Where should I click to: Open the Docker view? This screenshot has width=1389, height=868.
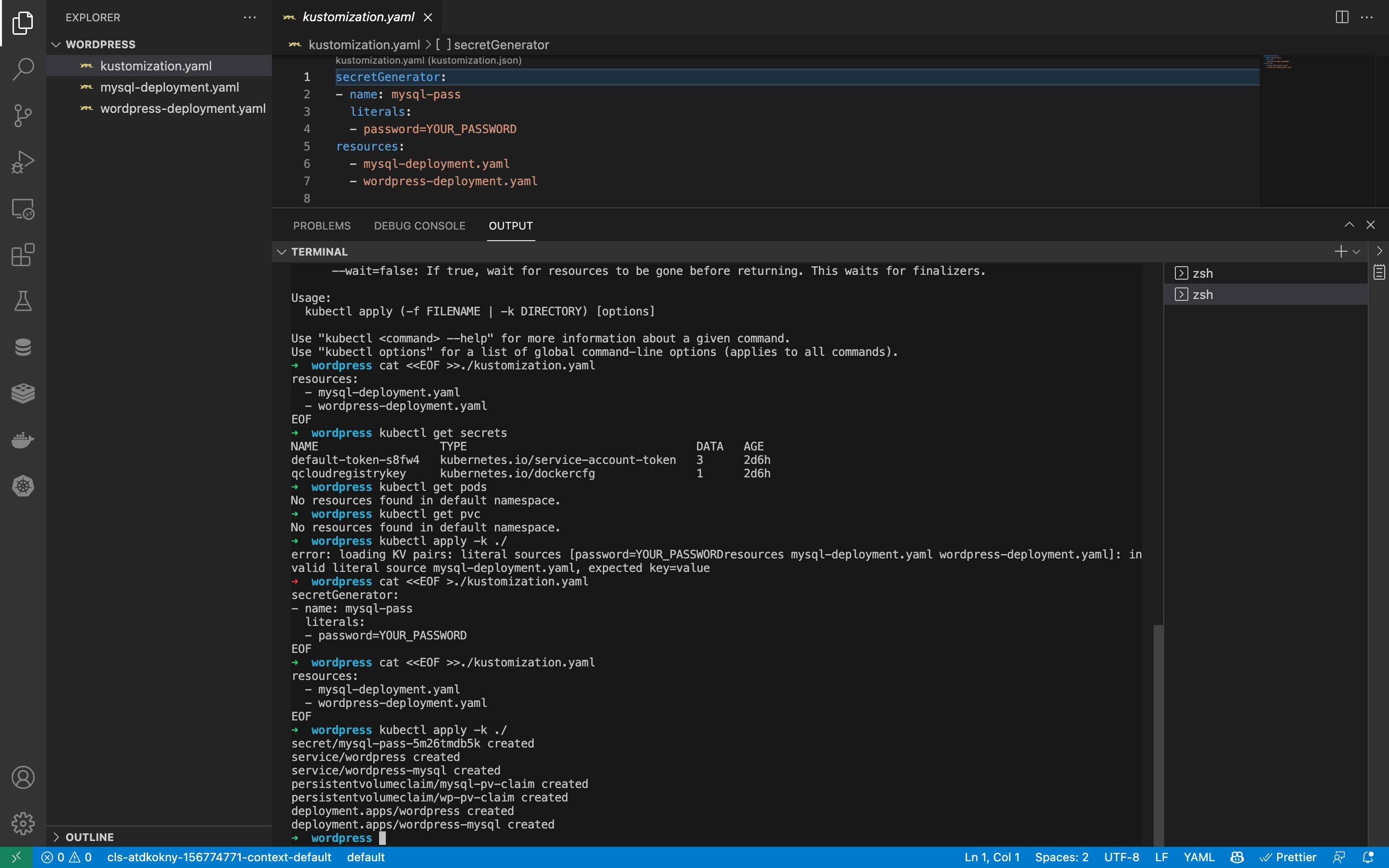pyautogui.click(x=23, y=440)
